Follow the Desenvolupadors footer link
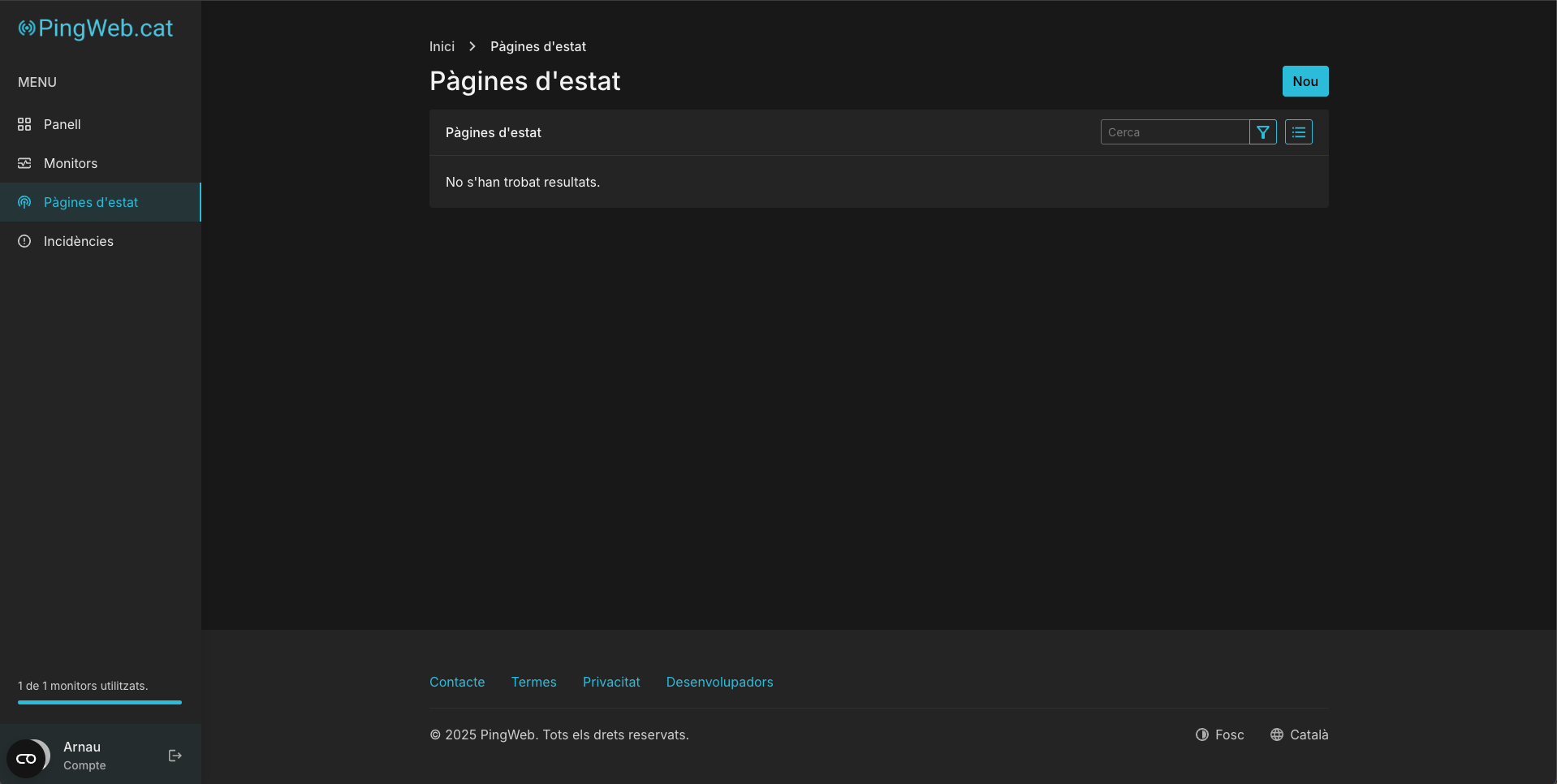 [x=719, y=682]
